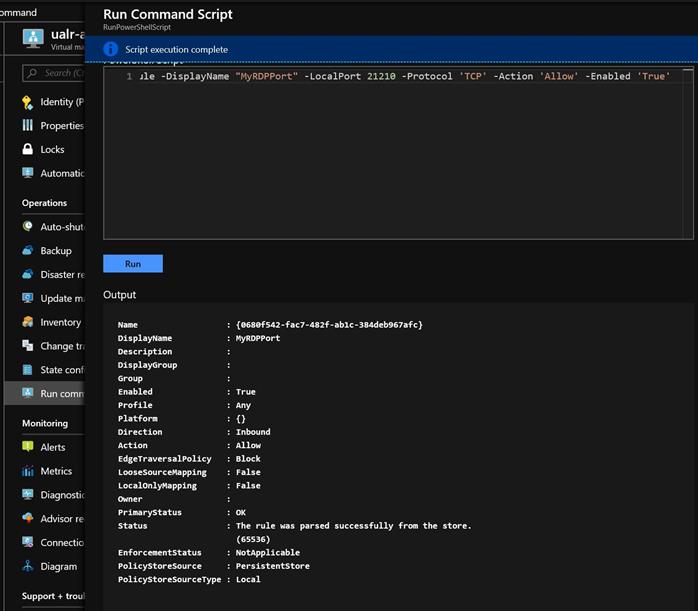Image resolution: width=698 pixels, height=611 pixels.
Task: Click the Backup cloud icon
Action: tap(28, 251)
